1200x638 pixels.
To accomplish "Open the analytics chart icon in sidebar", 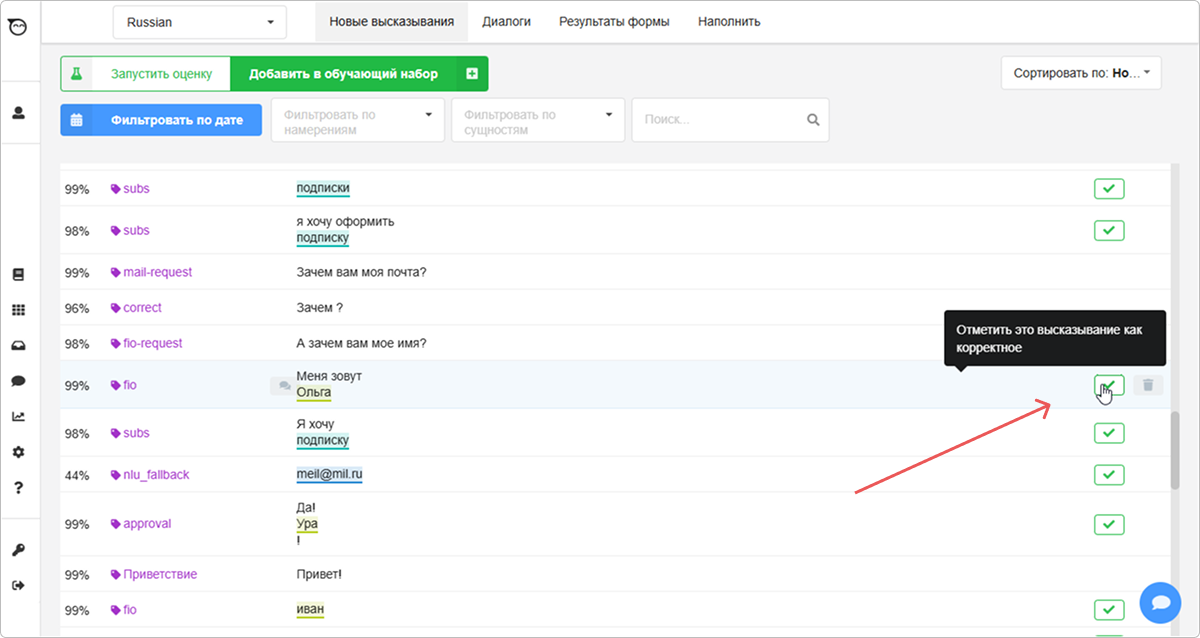I will 18,417.
